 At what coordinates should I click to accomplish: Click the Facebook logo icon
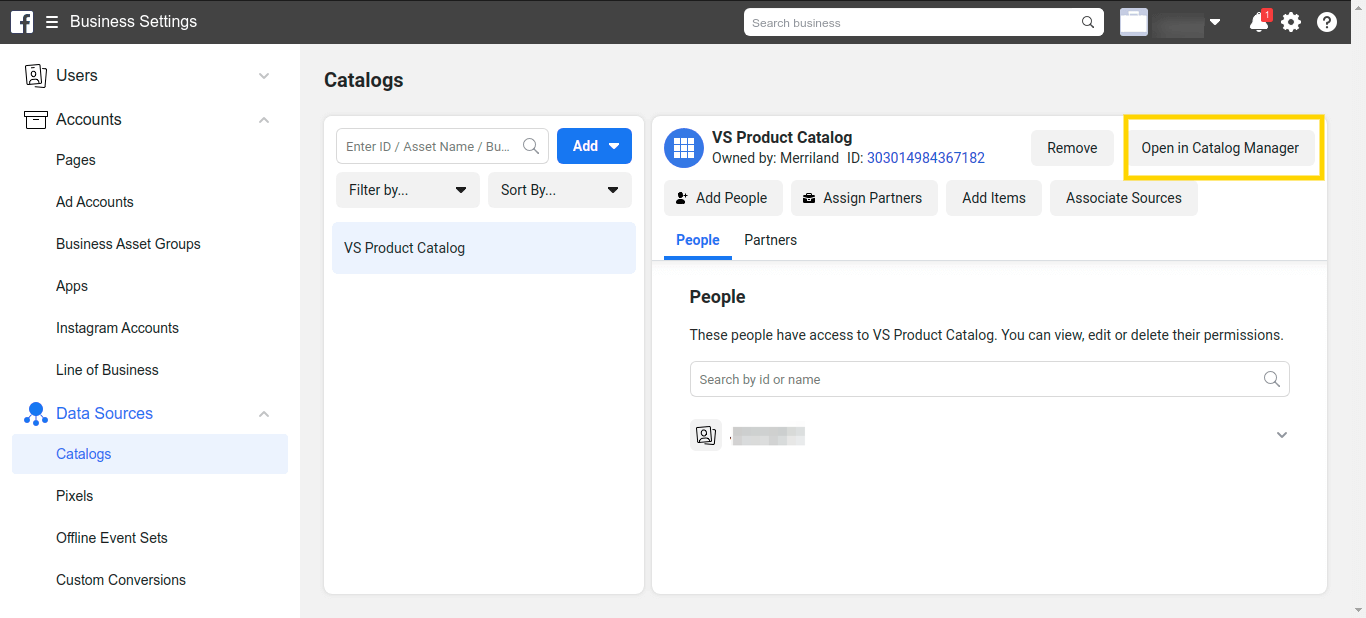[x=22, y=22]
